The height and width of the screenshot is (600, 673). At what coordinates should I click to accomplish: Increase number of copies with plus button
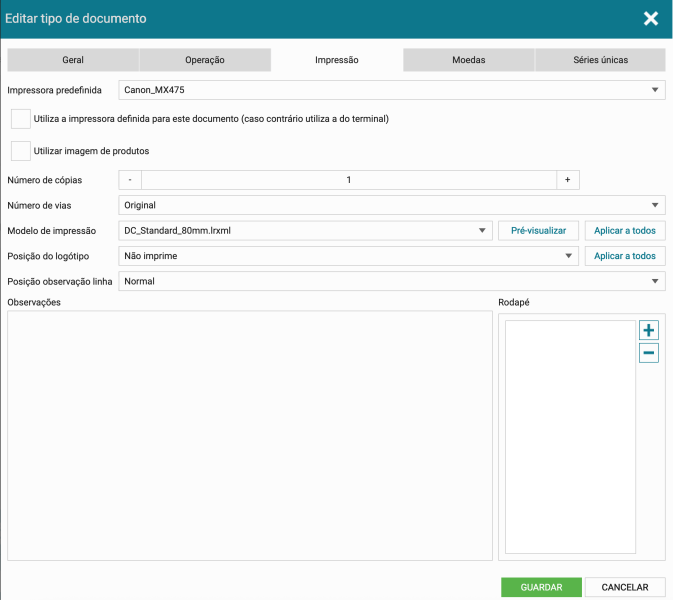567,180
